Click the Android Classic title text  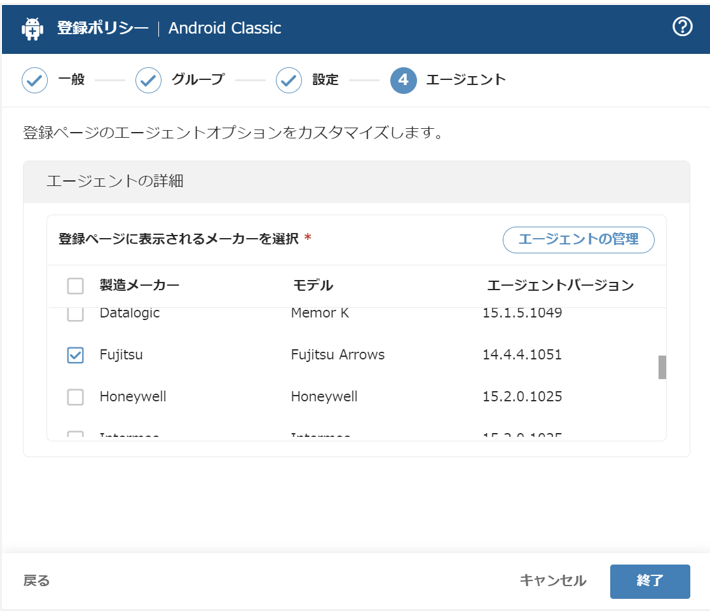tap(225, 28)
